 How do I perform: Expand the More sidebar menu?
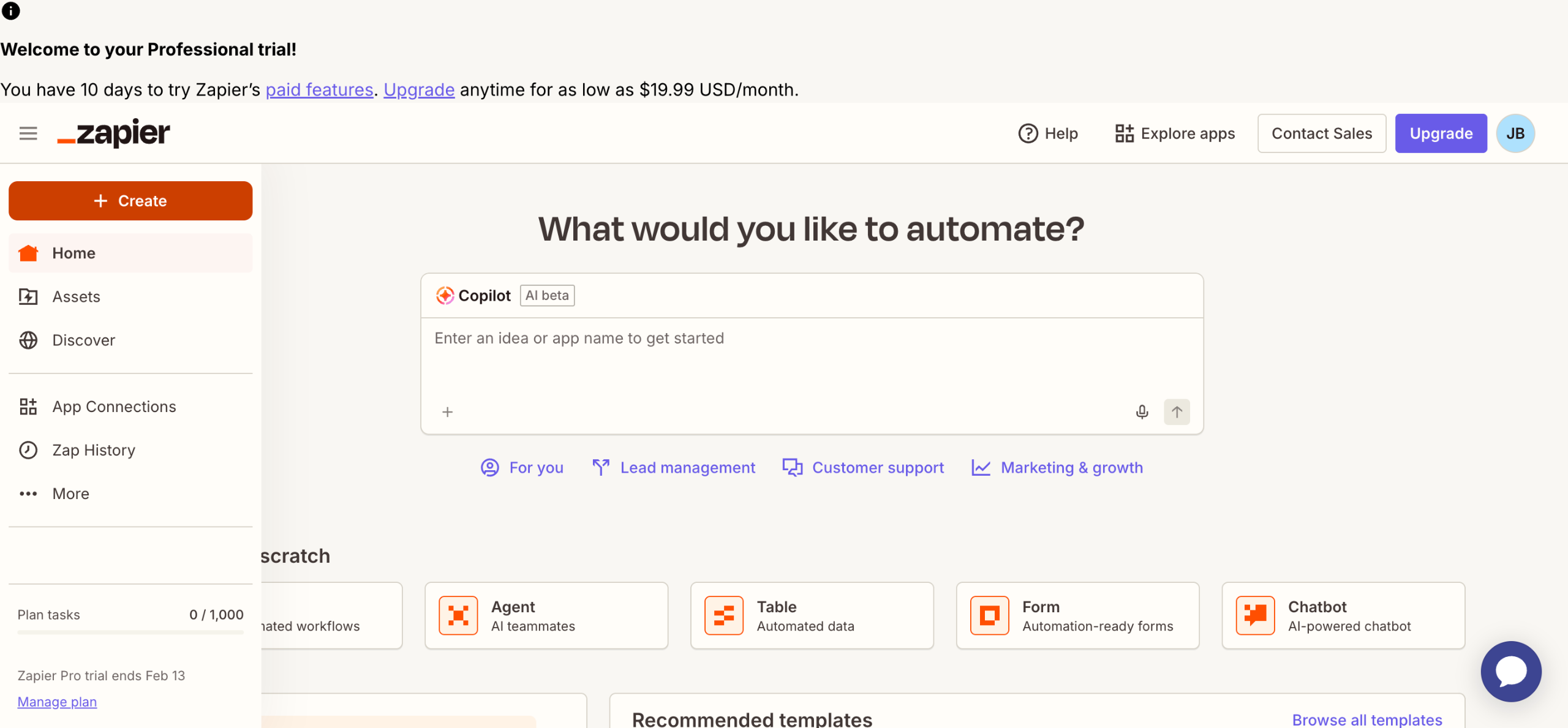(x=70, y=493)
